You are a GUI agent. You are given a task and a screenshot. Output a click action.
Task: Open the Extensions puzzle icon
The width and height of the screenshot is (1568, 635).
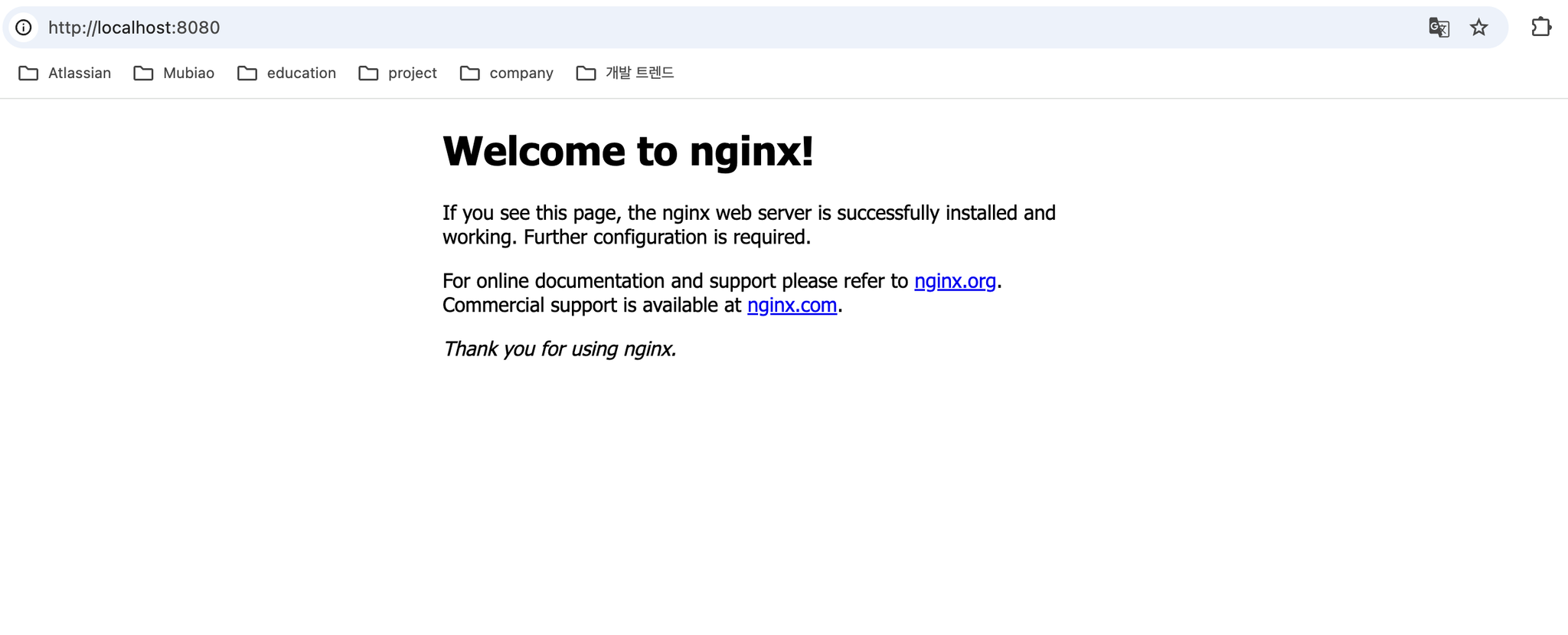1540,27
